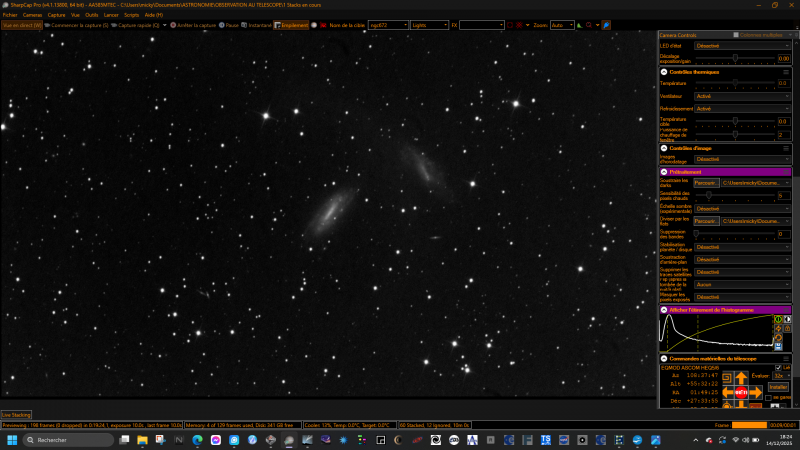Open the Stabilisation planète / disque dropdown
The height and width of the screenshot is (450, 800).
[x=742, y=247]
